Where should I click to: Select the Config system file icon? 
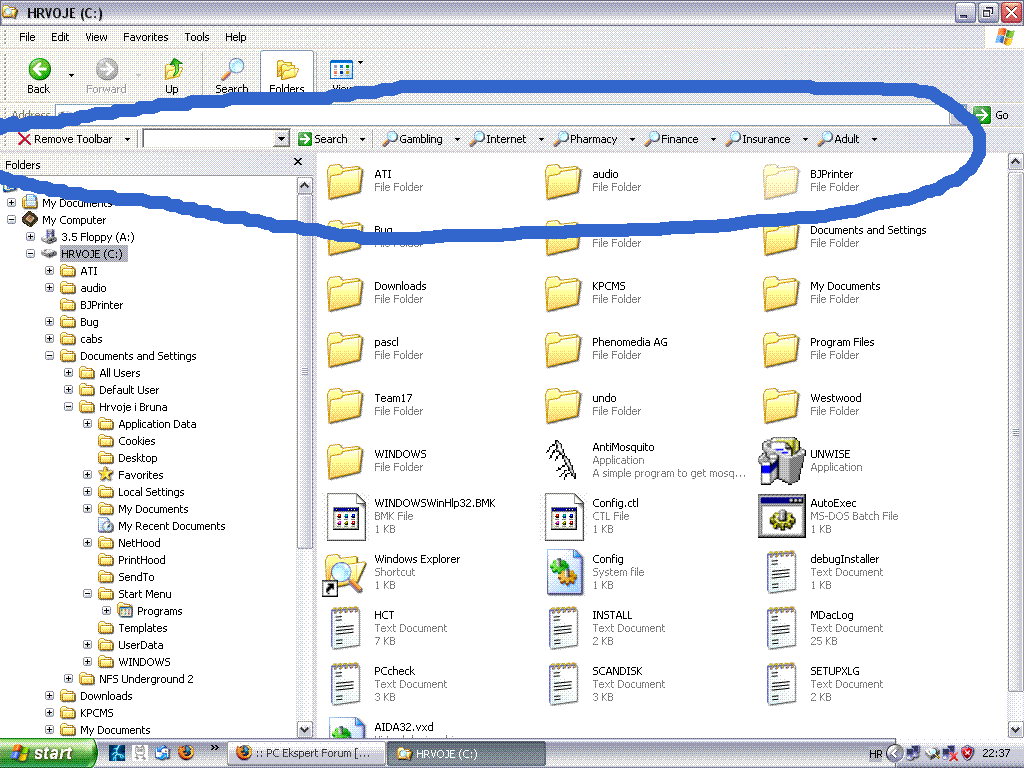(x=563, y=572)
